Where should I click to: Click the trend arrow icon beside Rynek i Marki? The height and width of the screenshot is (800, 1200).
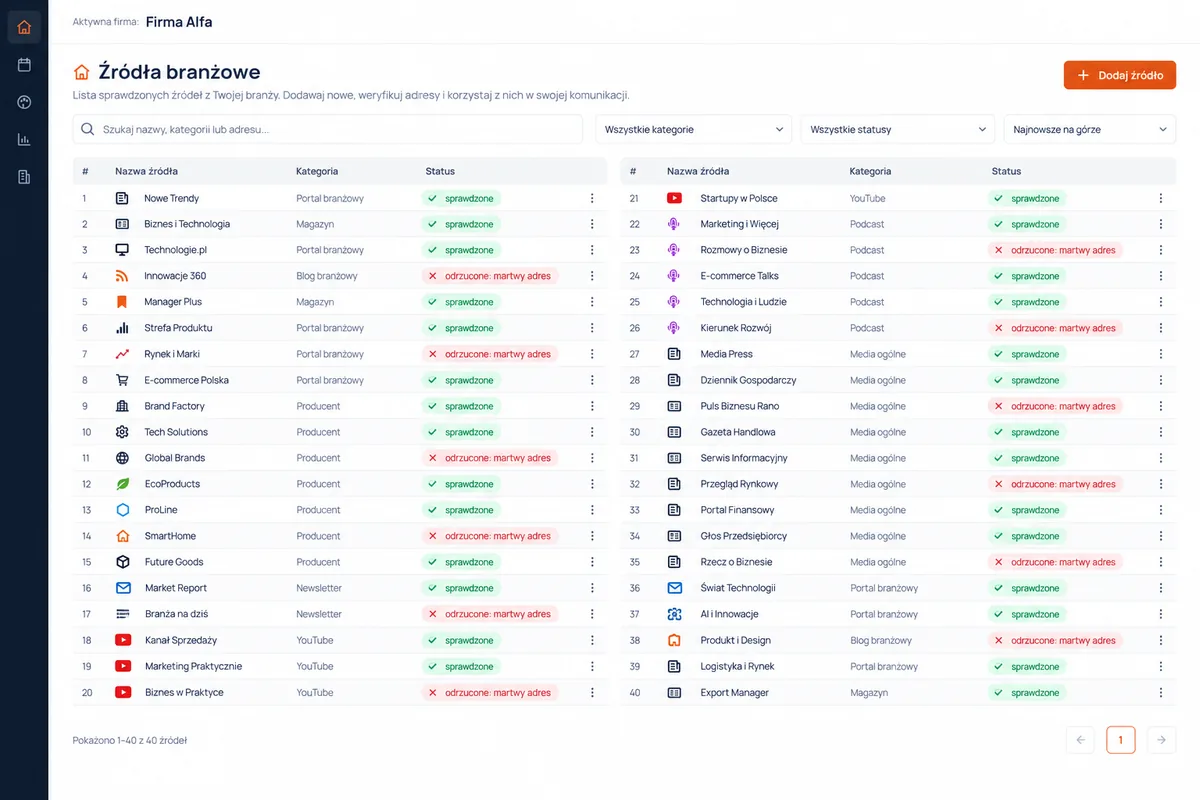(122, 354)
